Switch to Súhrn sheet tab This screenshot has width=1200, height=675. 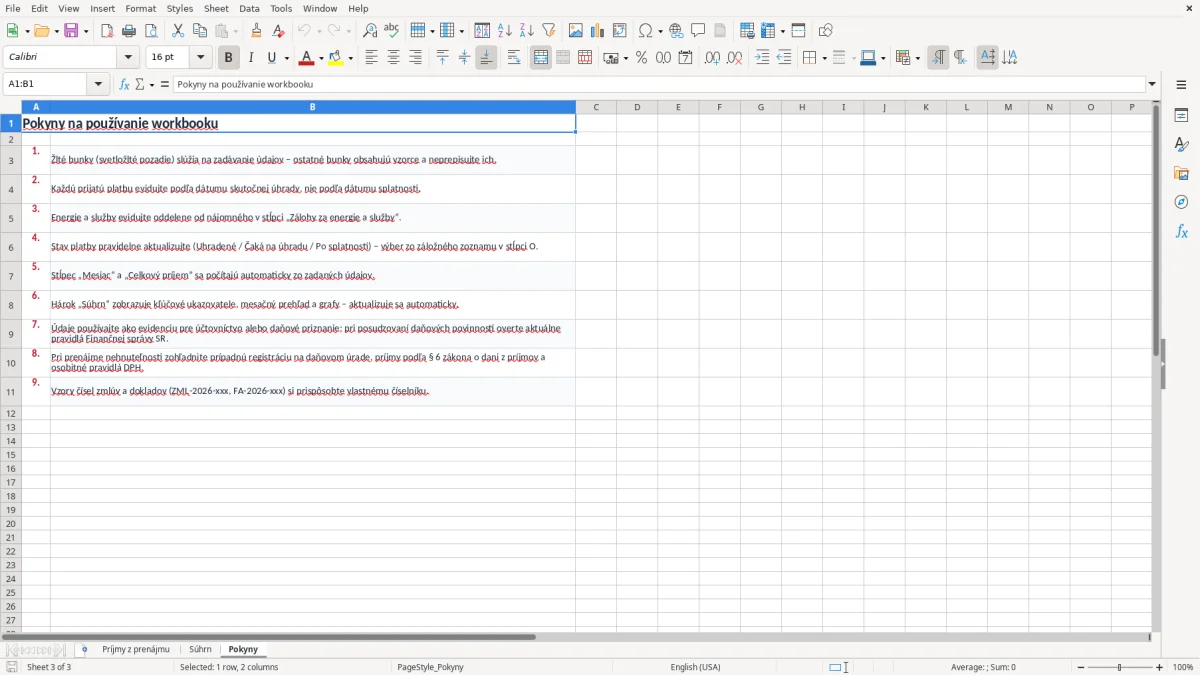200,649
